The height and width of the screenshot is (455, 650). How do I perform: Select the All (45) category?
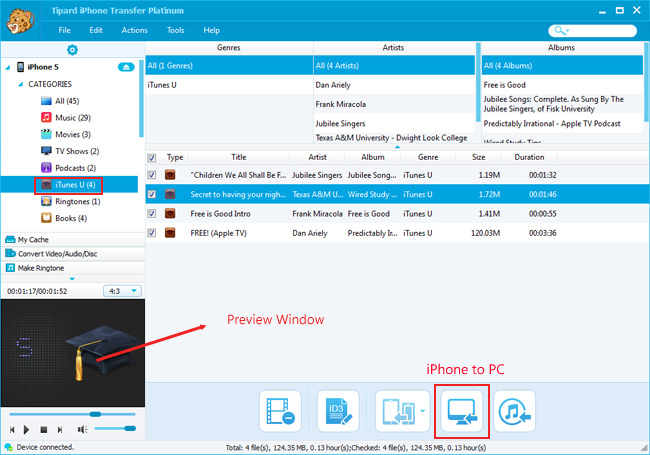(x=67, y=101)
